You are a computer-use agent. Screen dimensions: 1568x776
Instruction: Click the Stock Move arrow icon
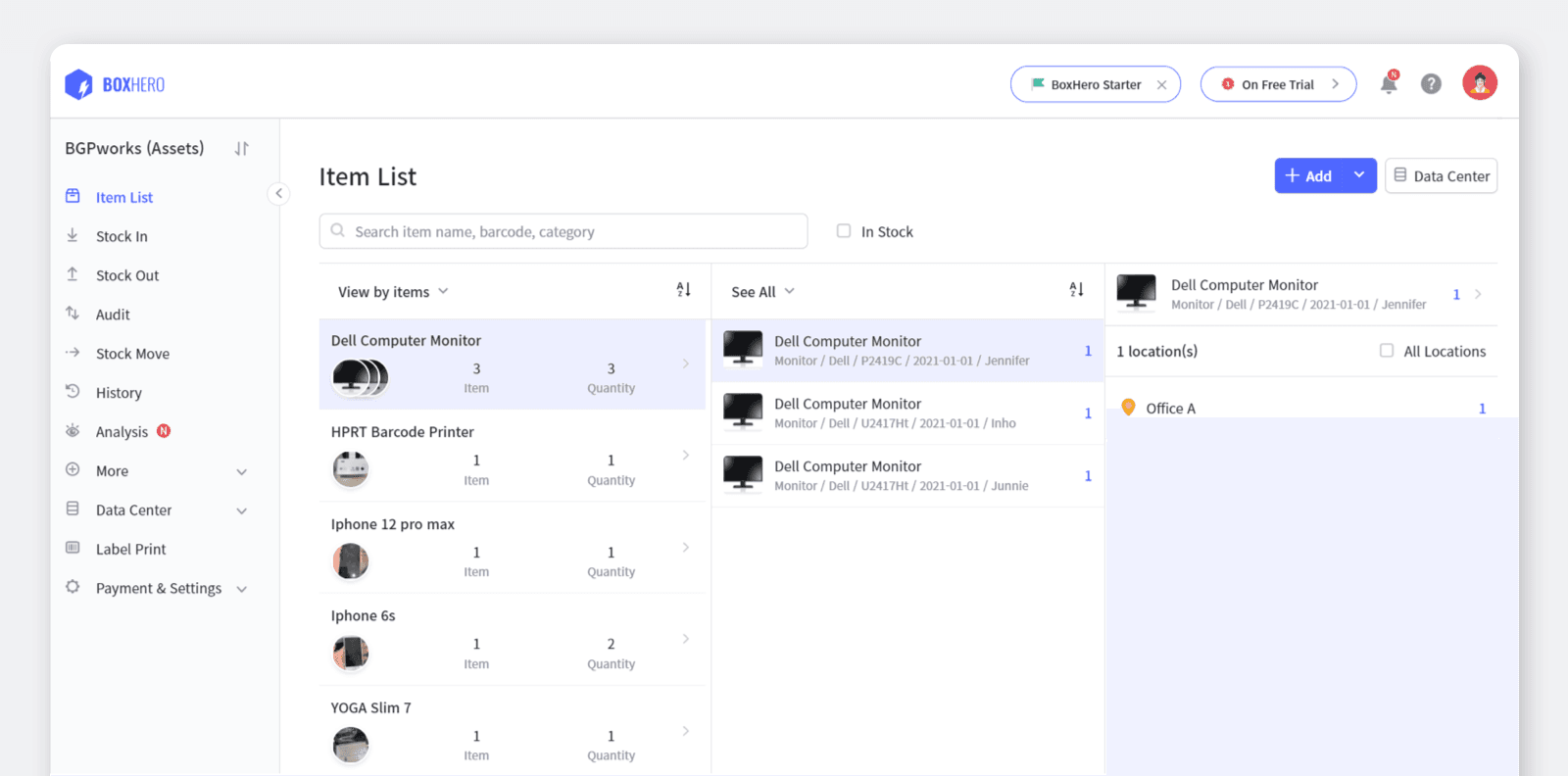[x=73, y=353]
